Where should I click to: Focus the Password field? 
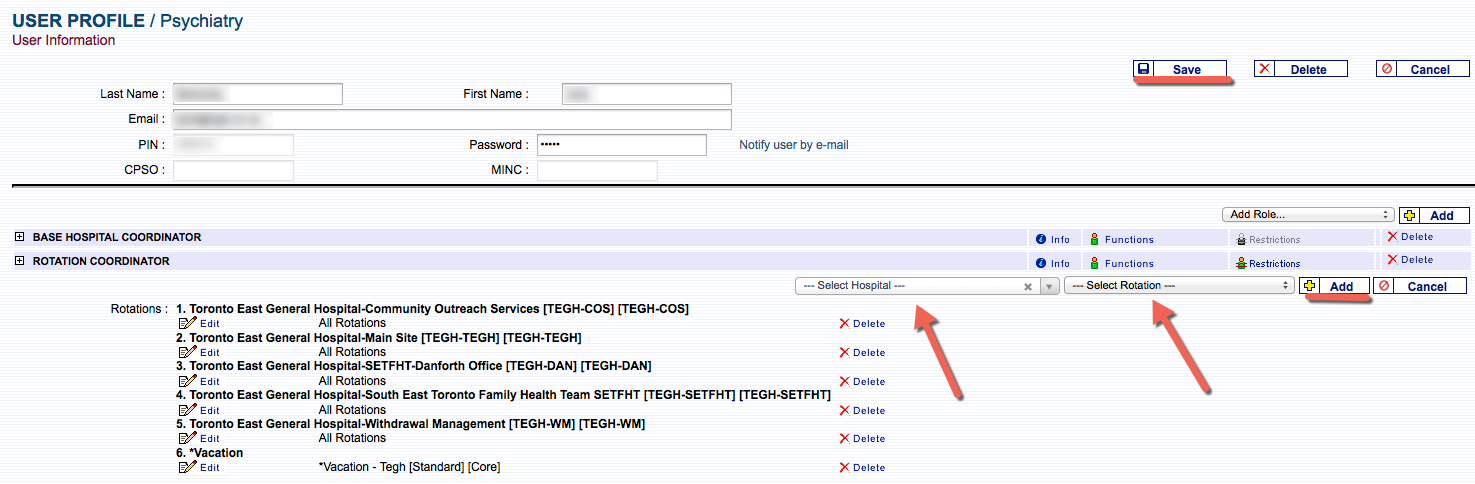[621, 145]
